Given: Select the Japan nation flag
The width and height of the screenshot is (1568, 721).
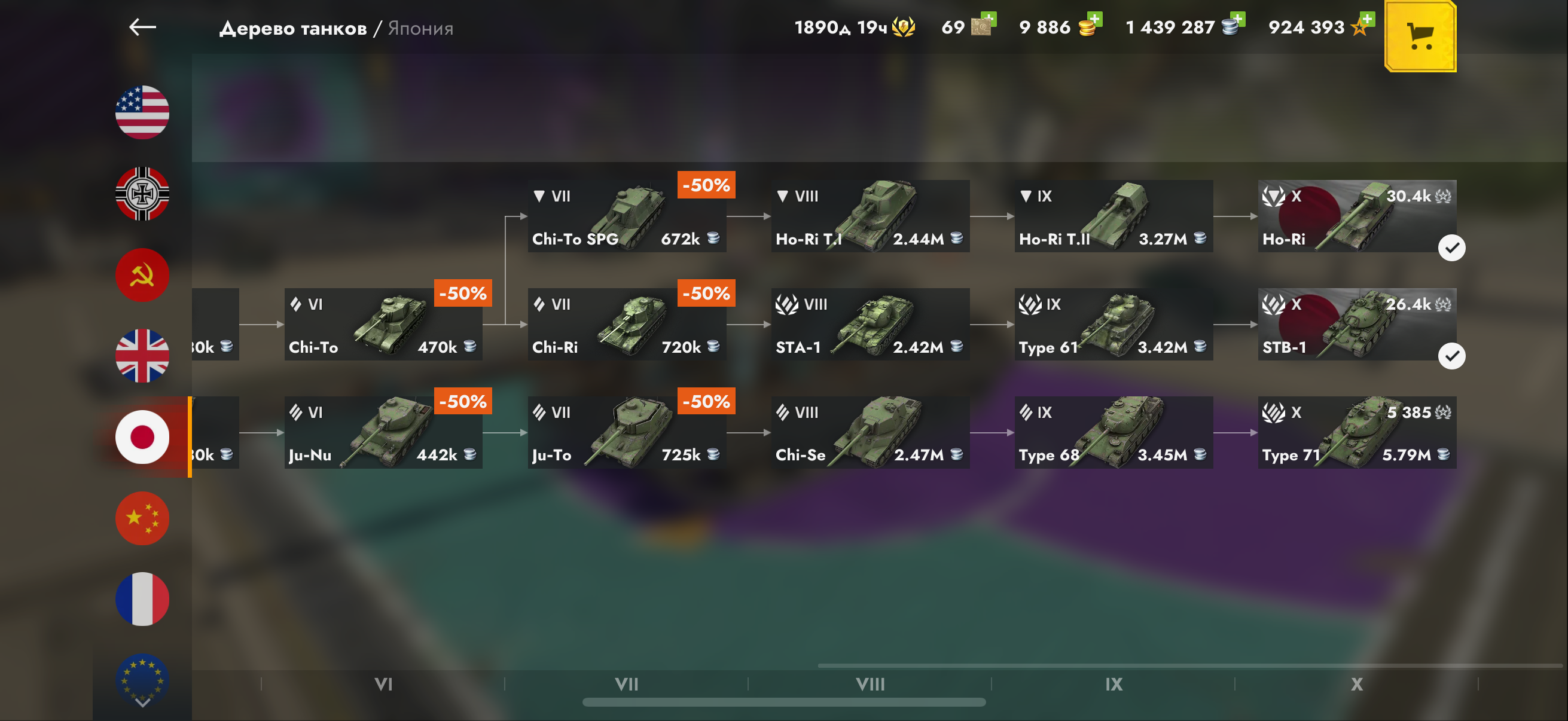Looking at the screenshot, I should [142, 437].
